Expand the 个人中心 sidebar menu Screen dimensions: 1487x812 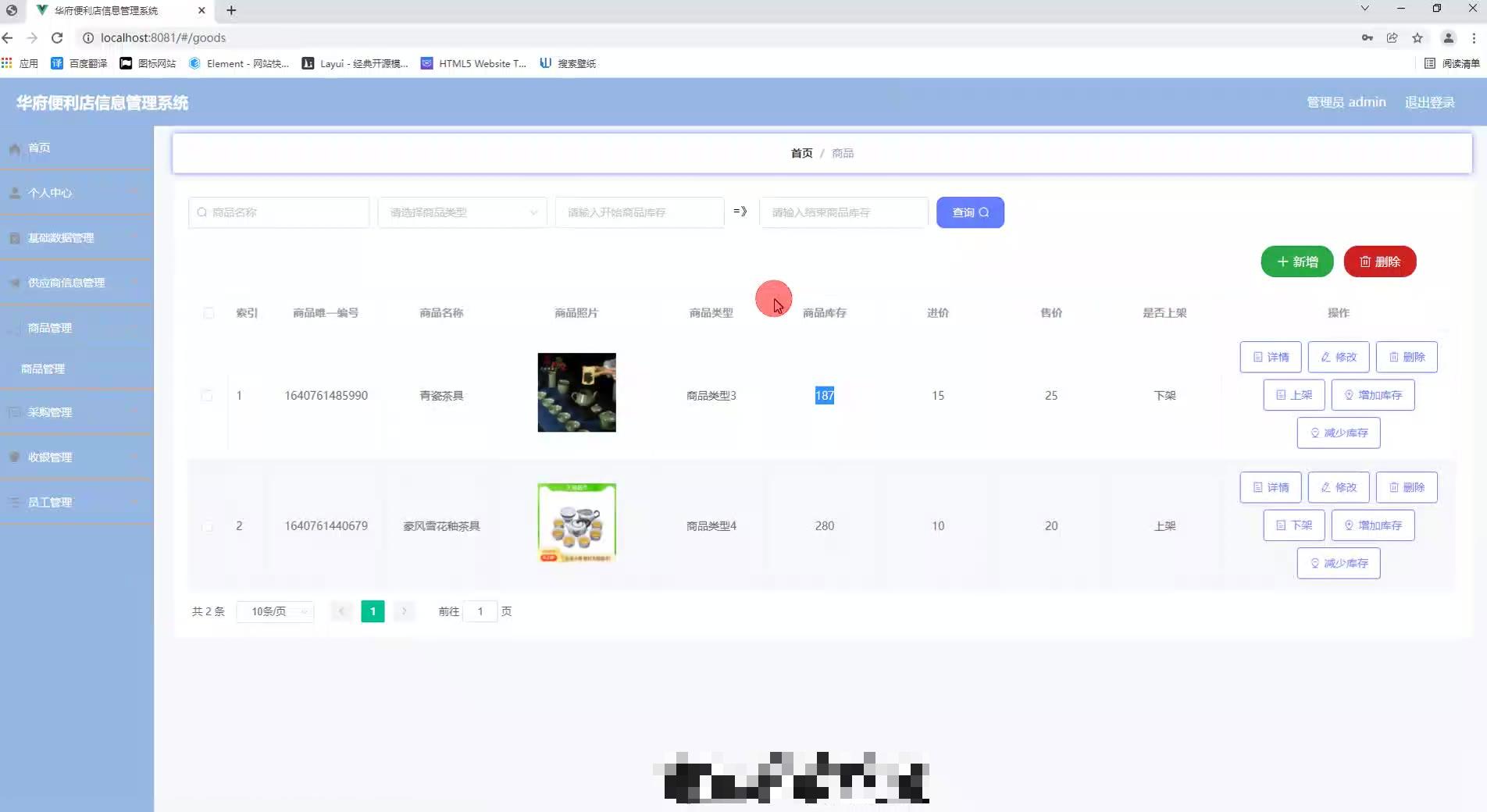77,193
